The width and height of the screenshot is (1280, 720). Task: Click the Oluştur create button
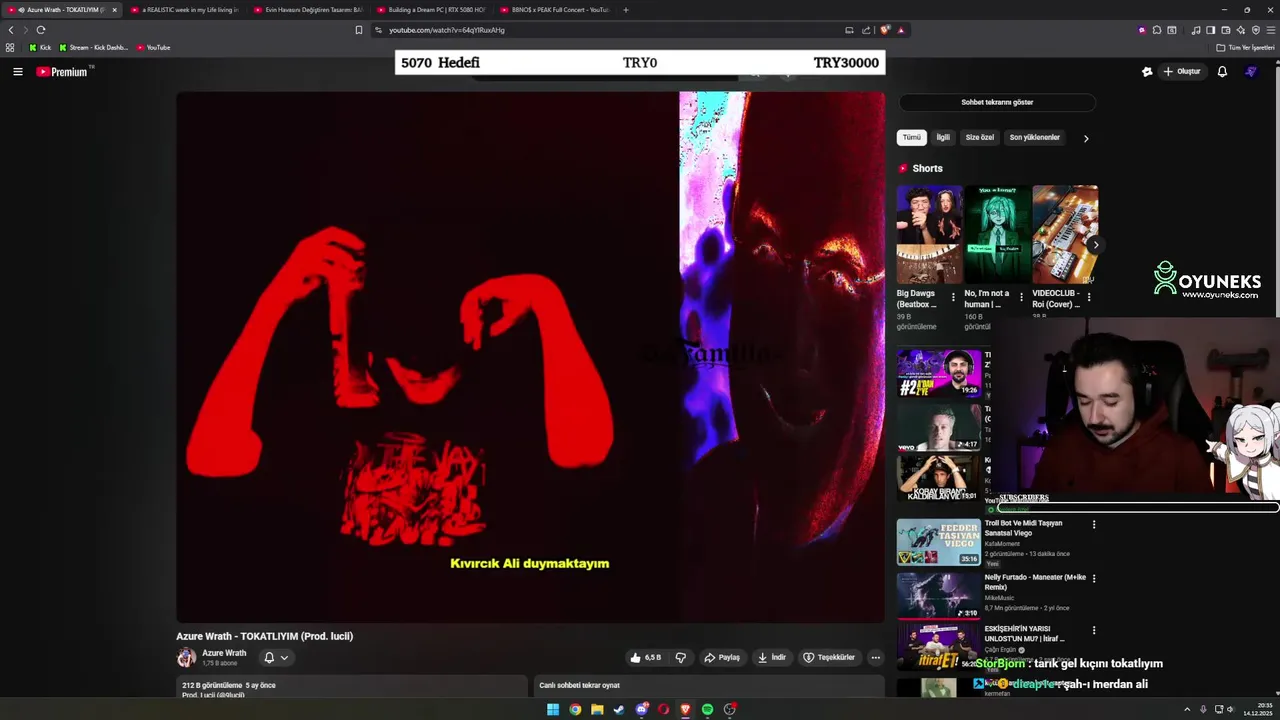coord(1182,72)
